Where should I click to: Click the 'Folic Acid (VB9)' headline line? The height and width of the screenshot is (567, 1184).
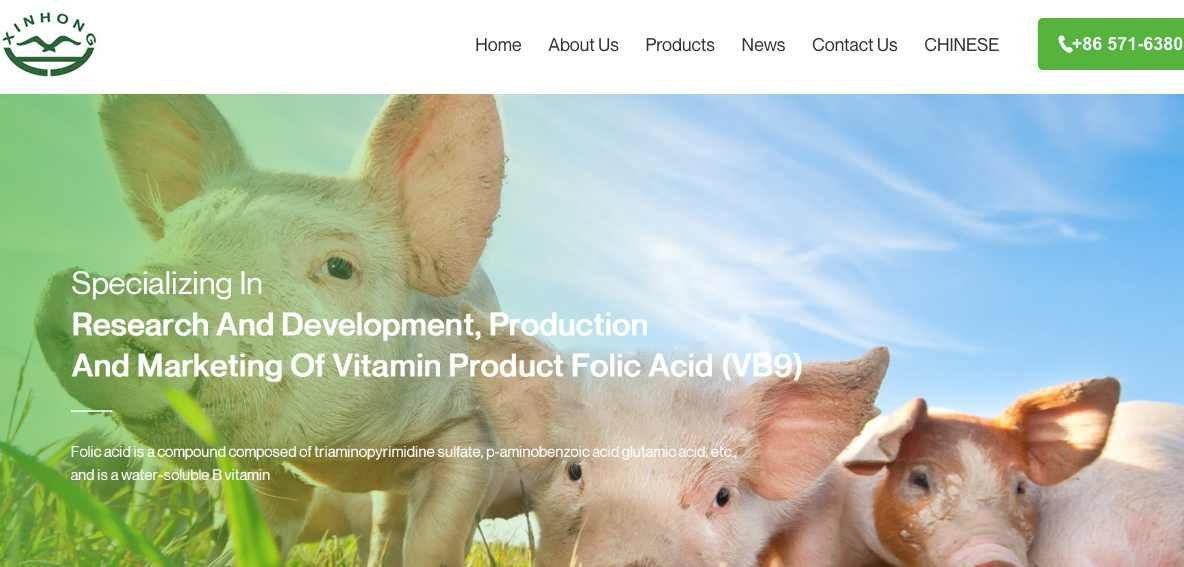436,366
